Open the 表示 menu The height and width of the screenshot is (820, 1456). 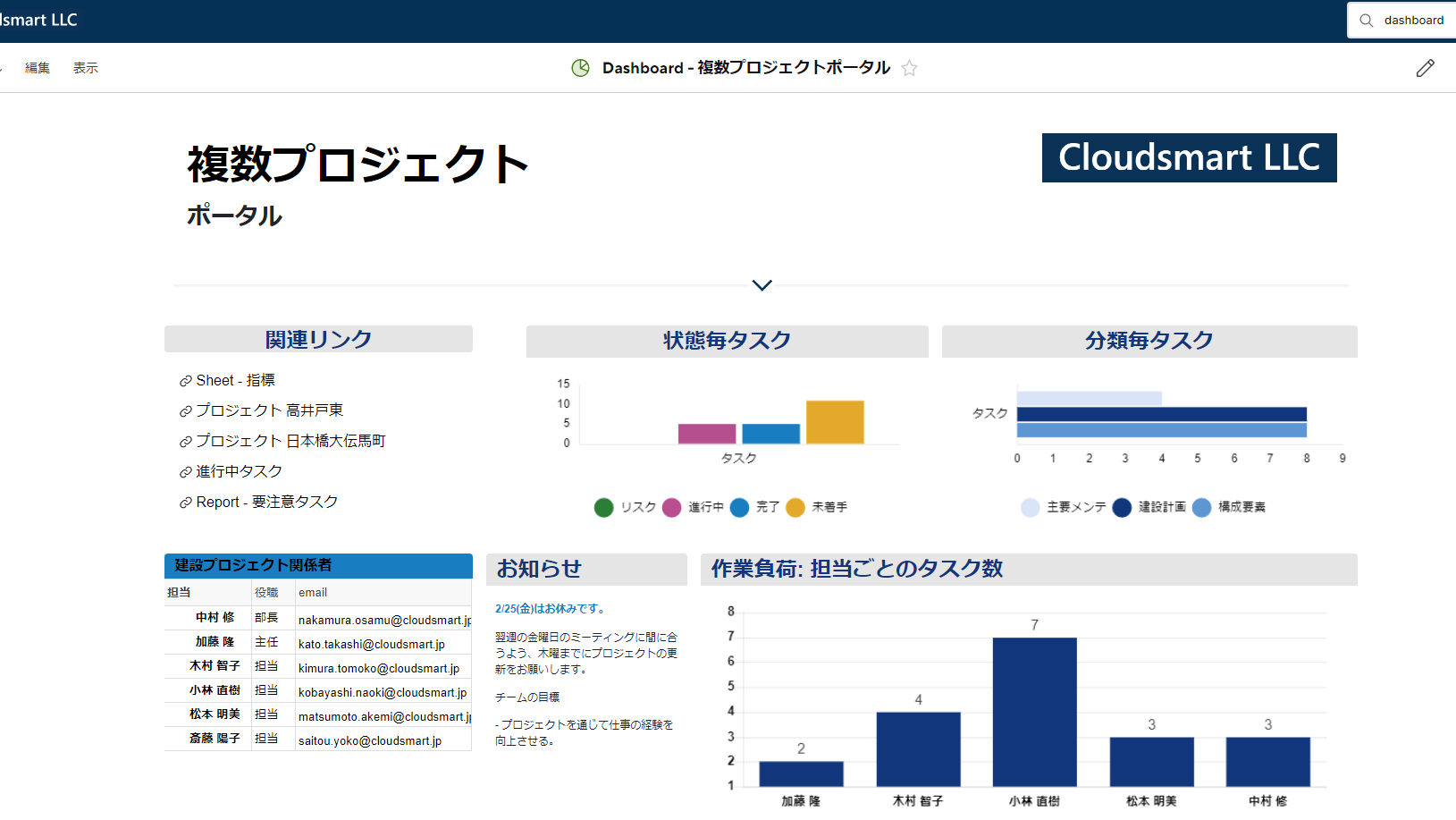[86, 67]
